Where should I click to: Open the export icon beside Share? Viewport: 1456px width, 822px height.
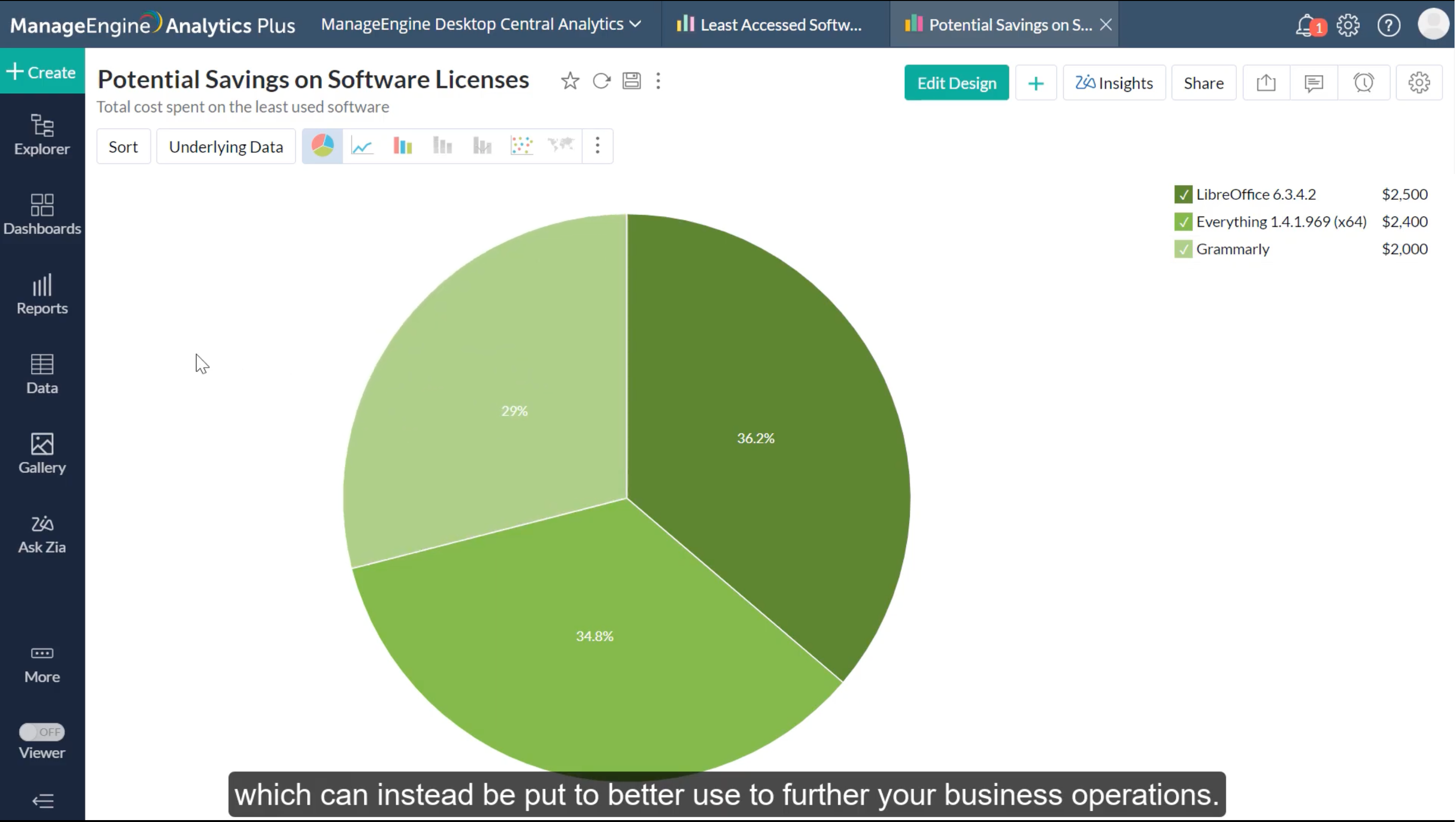1266,83
